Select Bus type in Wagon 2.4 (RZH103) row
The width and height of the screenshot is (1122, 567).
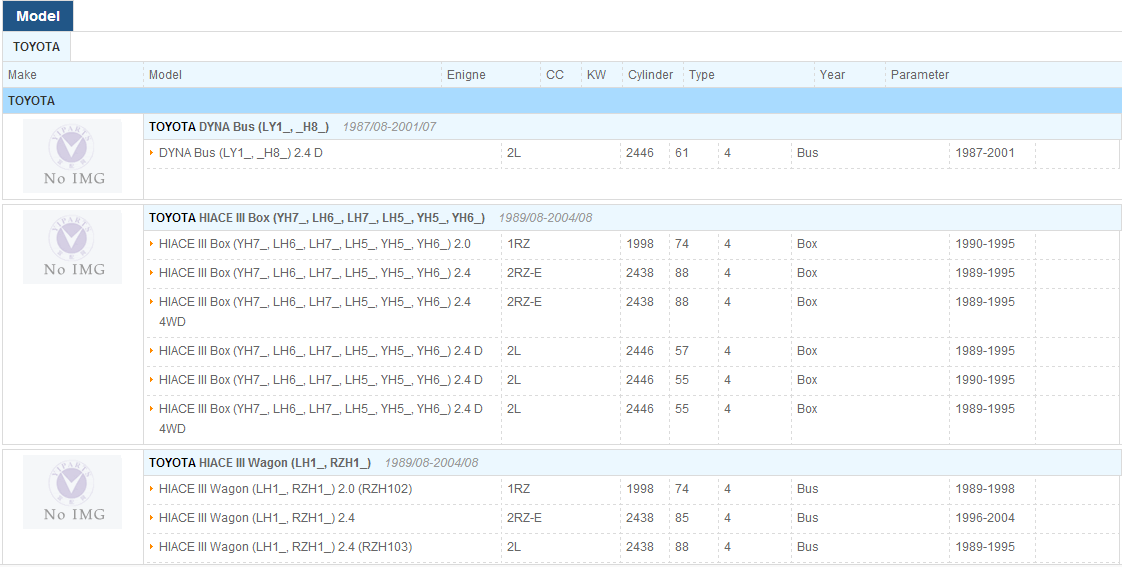pyautogui.click(x=807, y=546)
